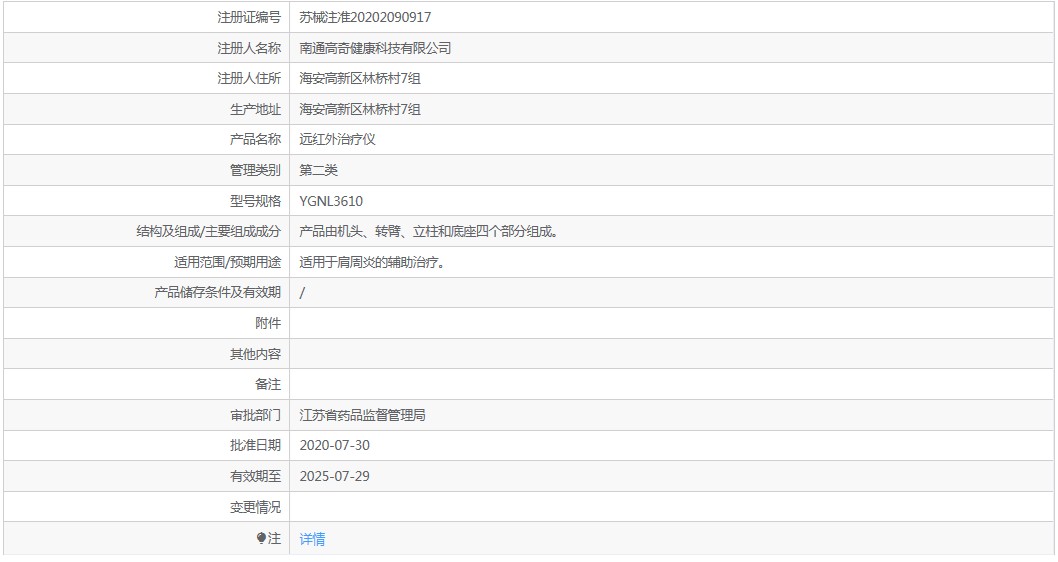Select address value in 注册人住所 row
This screenshot has width=1058, height=562.
click(360, 79)
